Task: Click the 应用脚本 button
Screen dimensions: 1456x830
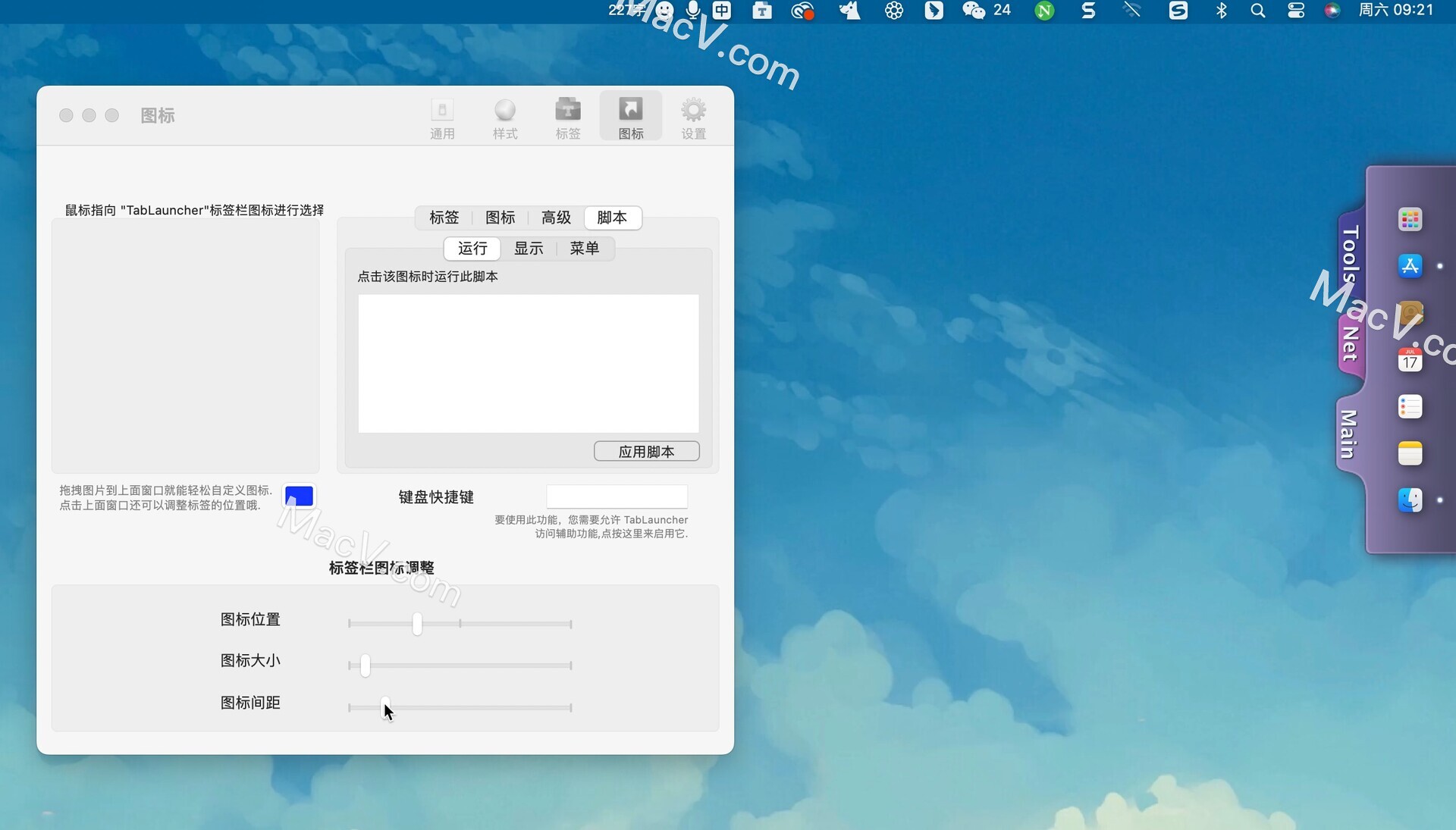Action: 647,451
